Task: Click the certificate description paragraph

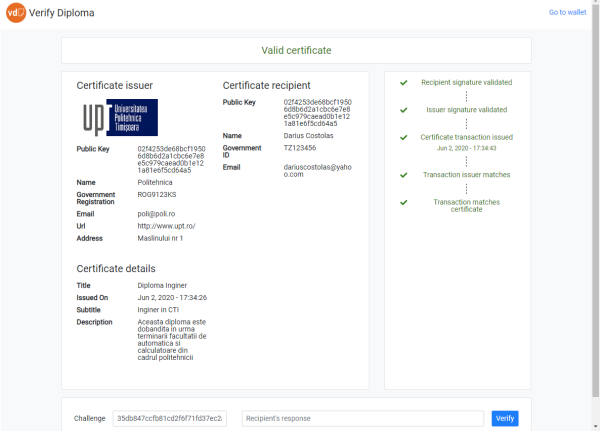Action: click(172, 340)
